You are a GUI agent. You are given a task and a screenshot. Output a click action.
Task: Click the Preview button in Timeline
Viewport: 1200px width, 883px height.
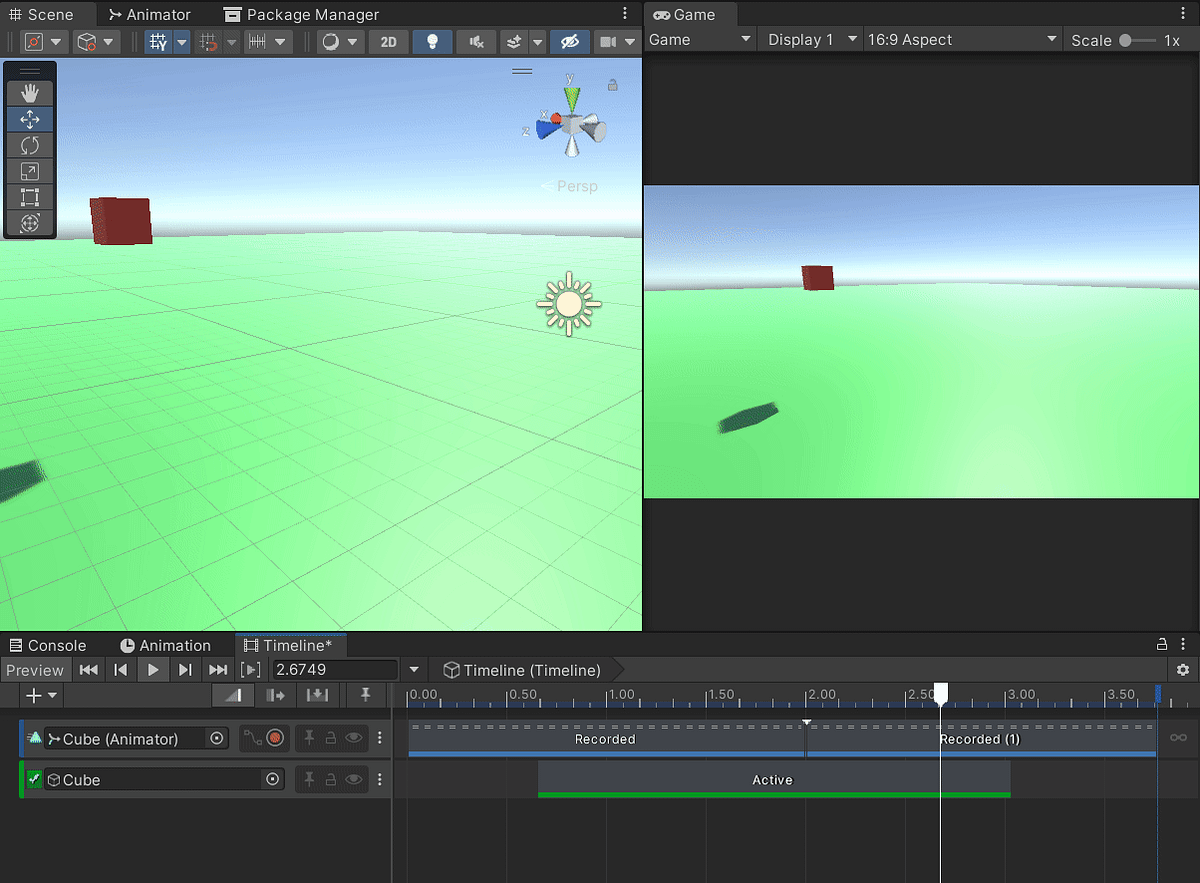pos(35,670)
